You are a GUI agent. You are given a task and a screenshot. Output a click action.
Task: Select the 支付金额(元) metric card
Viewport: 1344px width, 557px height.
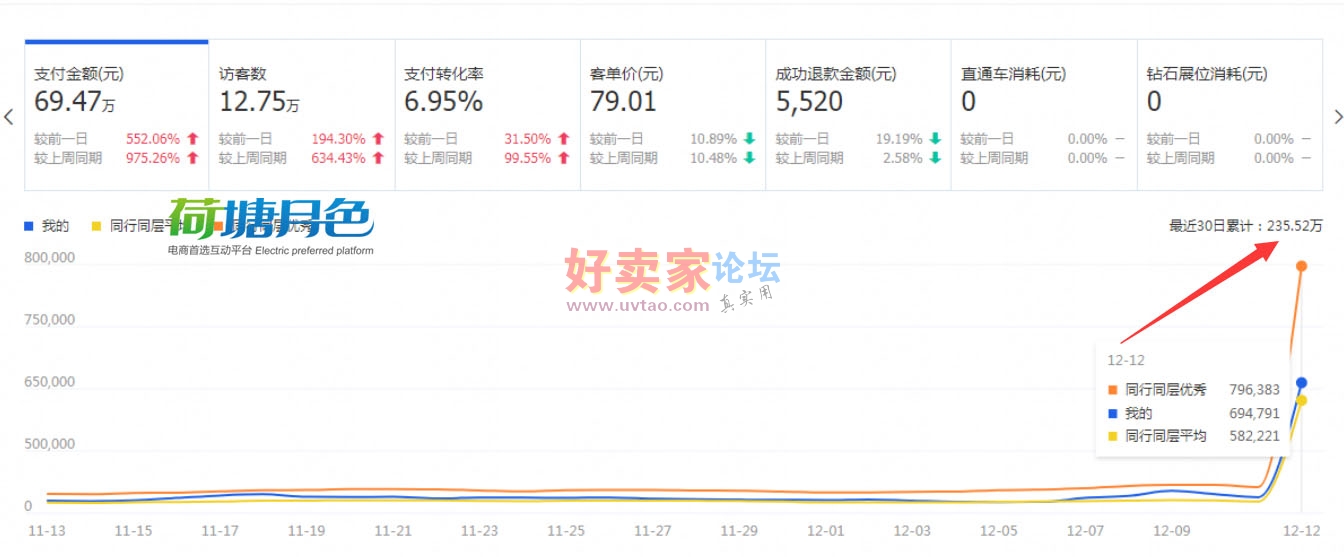click(x=116, y=115)
